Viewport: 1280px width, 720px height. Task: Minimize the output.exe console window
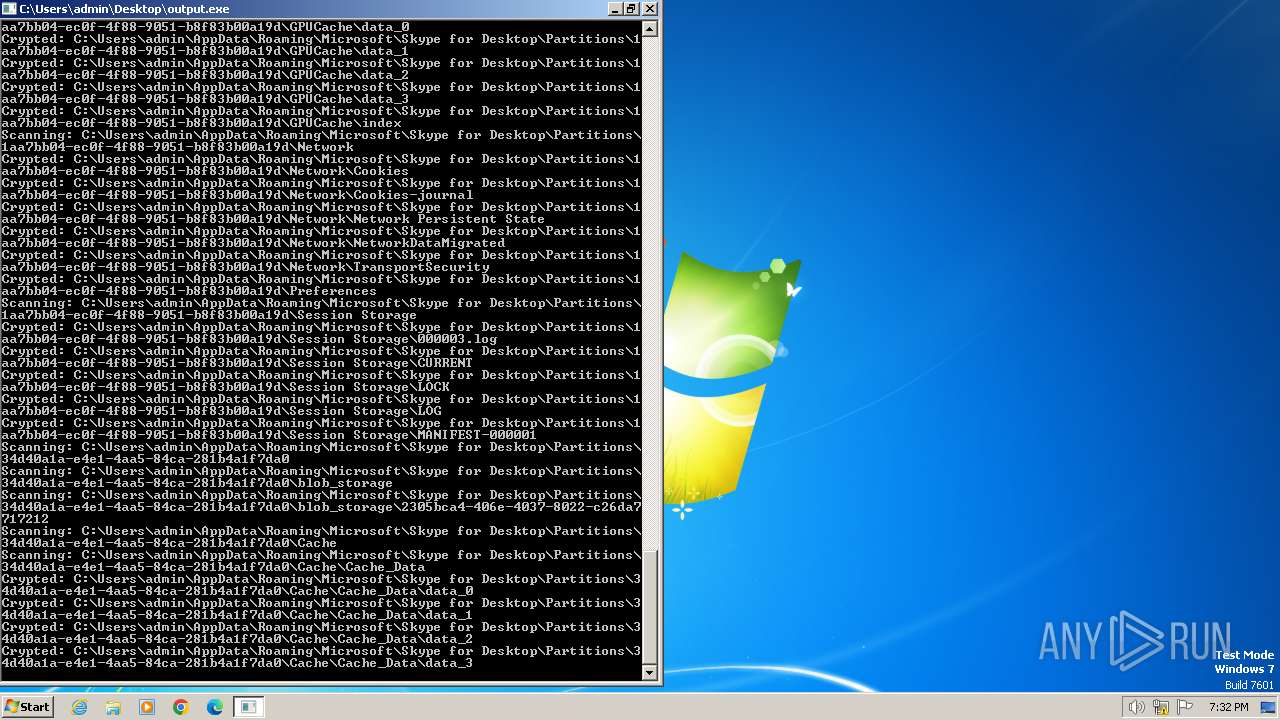tap(613, 8)
